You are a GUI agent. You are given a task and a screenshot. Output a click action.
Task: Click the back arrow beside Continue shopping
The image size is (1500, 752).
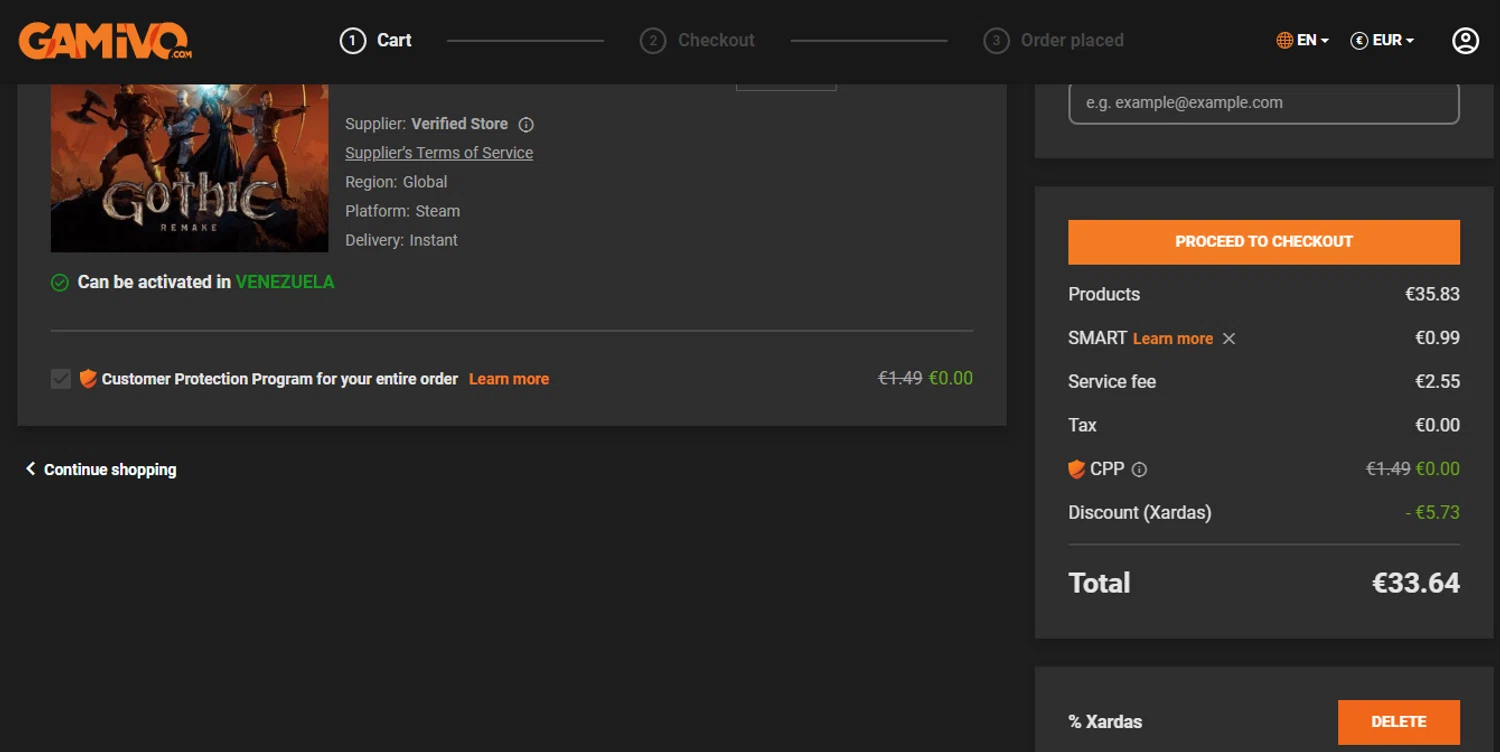[30, 469]
